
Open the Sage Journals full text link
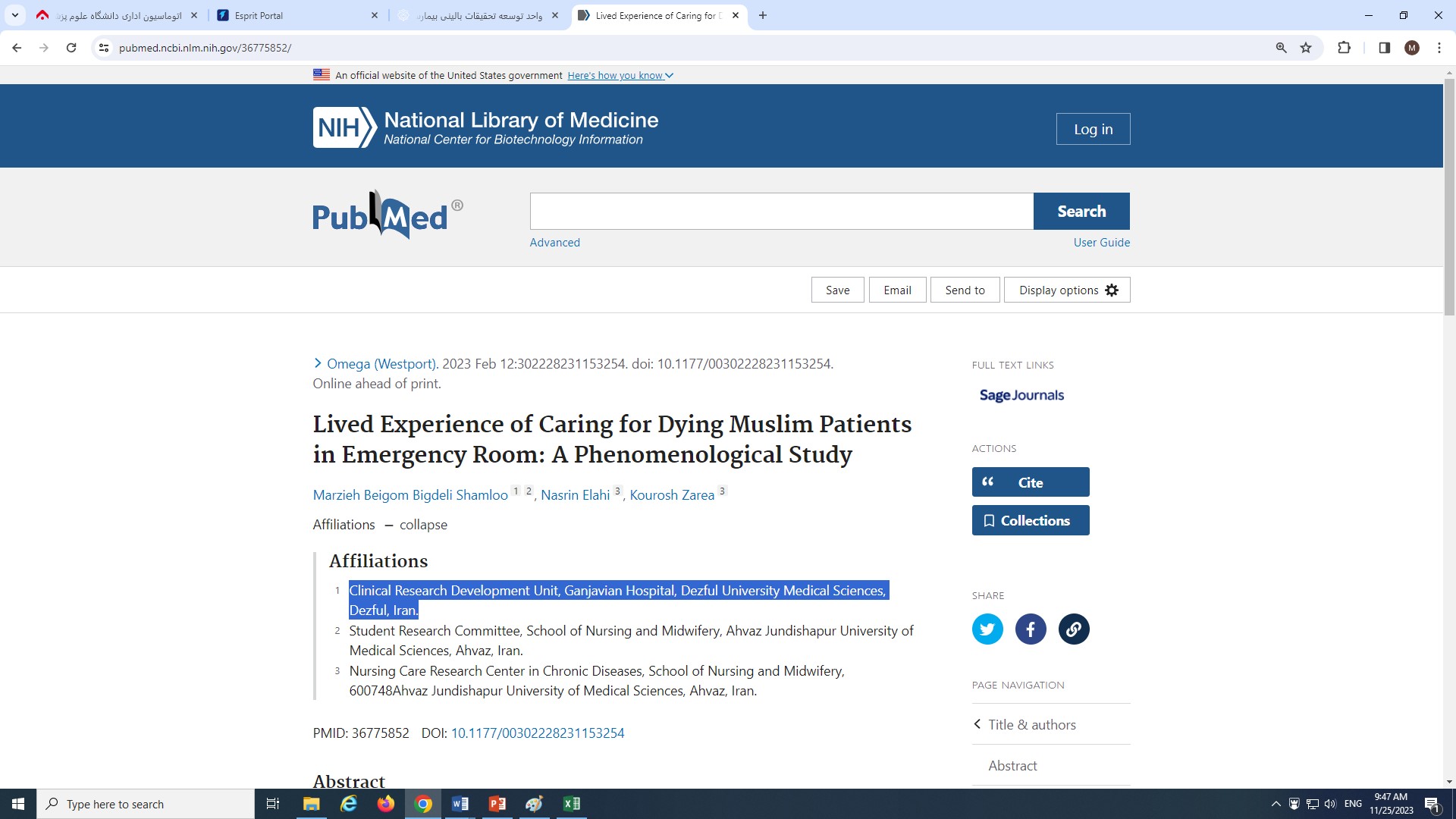click(x=1021, y=395)
